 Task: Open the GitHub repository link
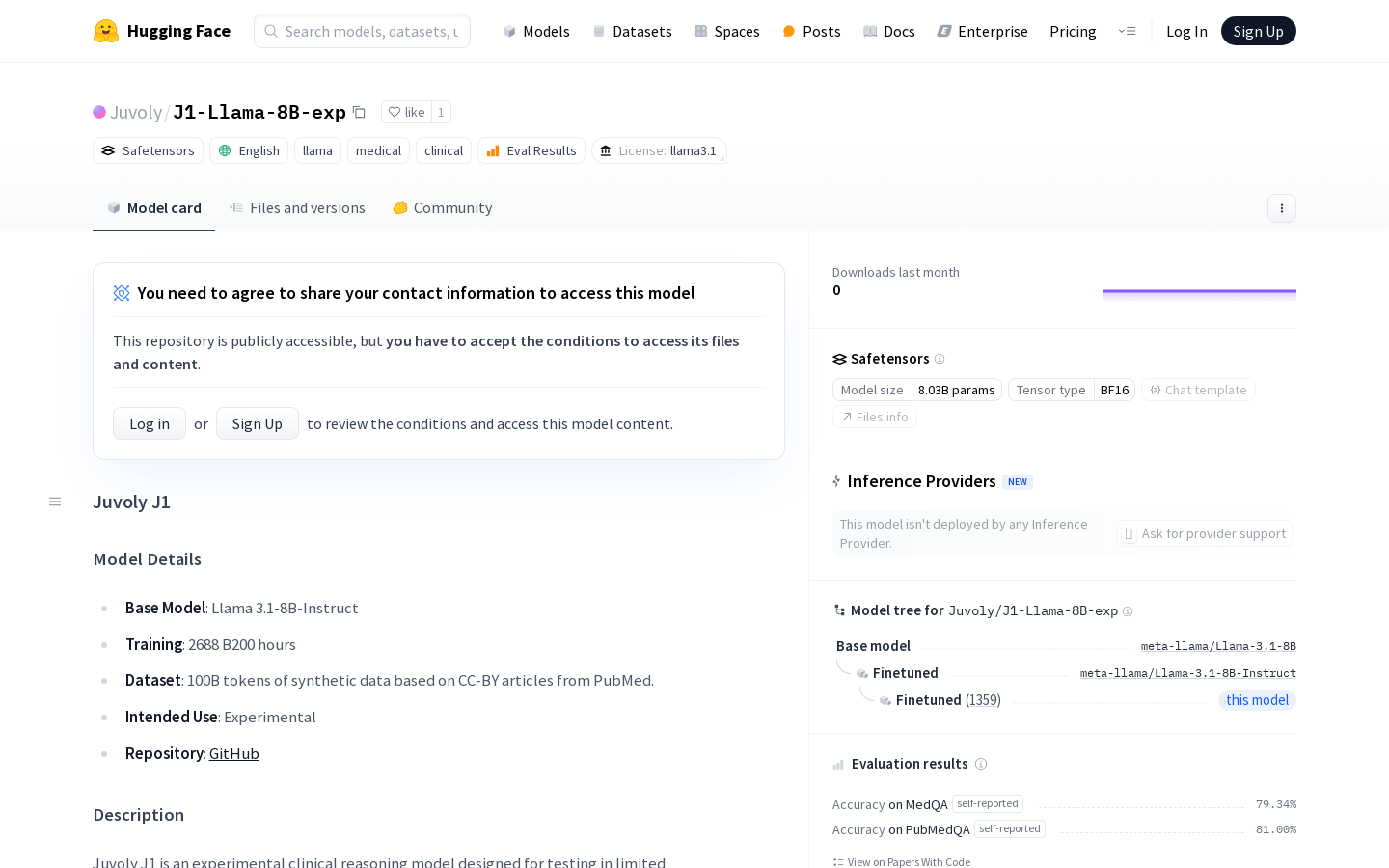point(234,753)
